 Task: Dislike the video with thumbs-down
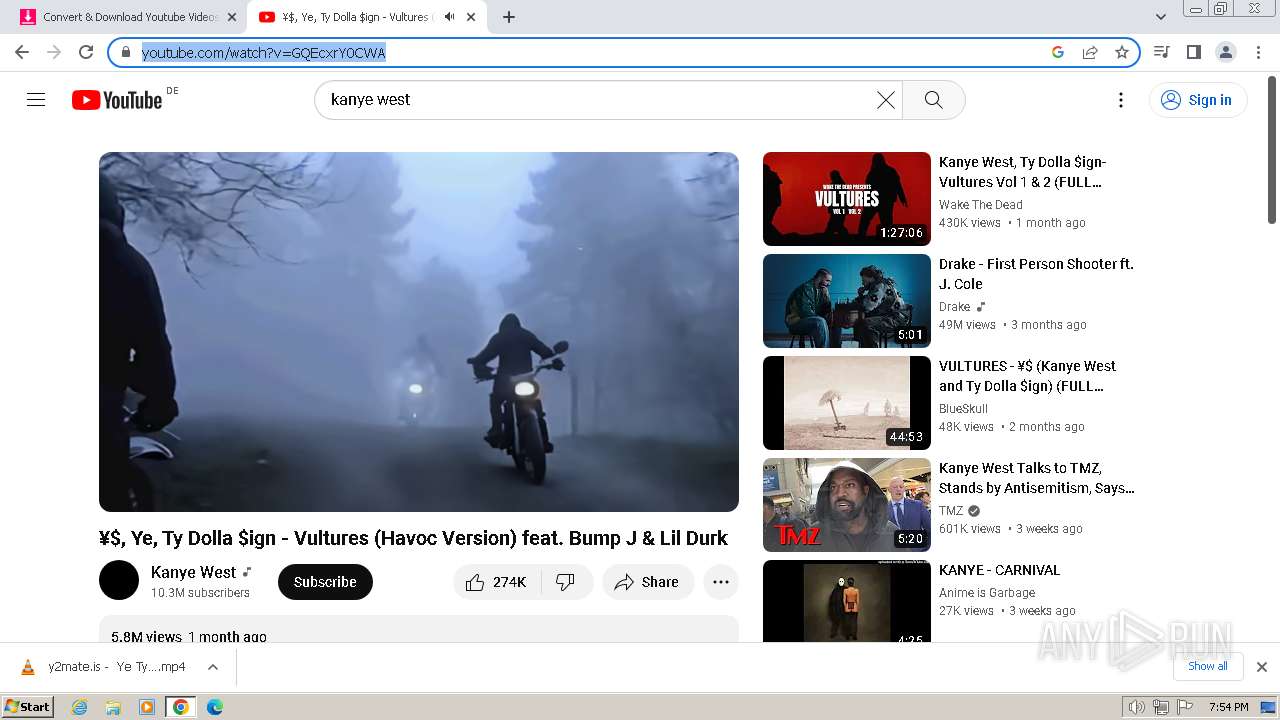[566, 582]
